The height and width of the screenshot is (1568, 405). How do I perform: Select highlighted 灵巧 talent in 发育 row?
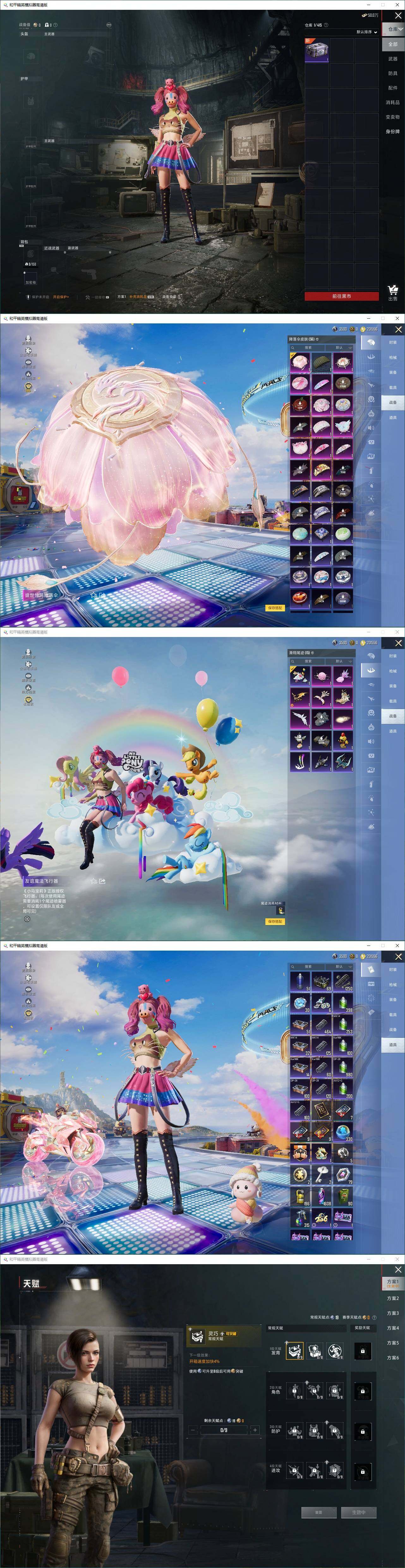point(294,1351)
